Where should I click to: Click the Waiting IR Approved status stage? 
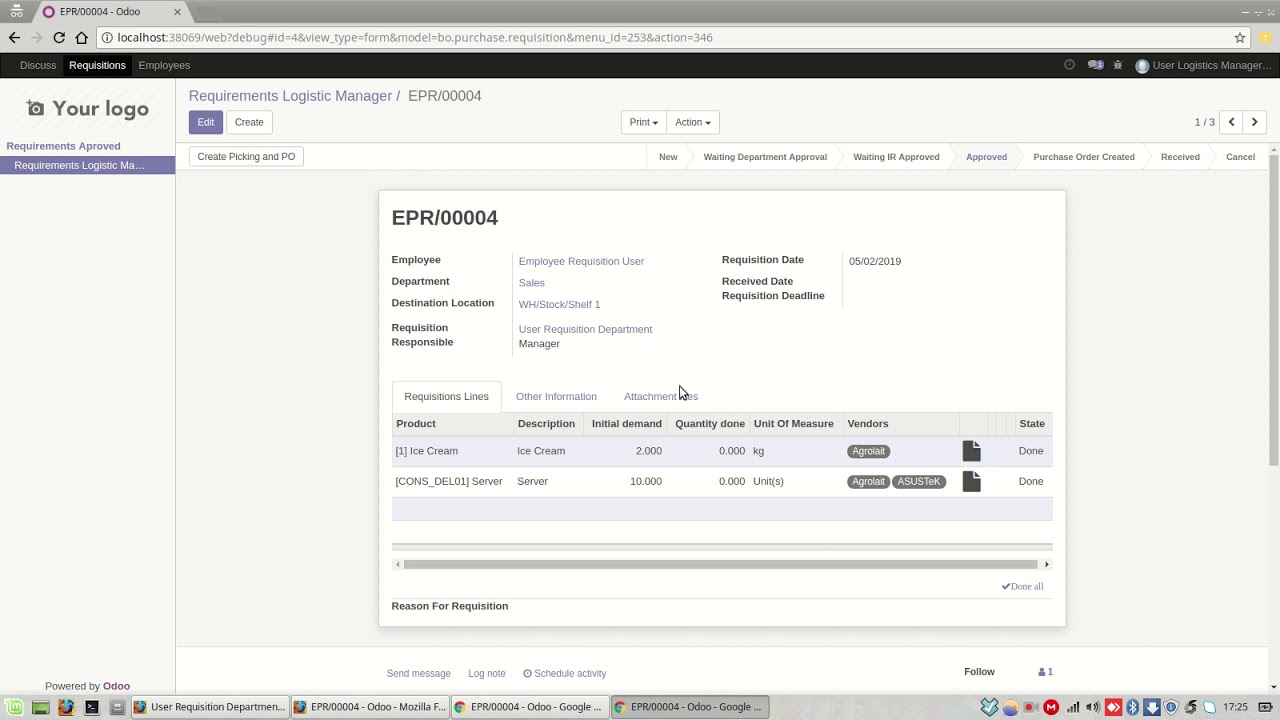tap(896, 157)
